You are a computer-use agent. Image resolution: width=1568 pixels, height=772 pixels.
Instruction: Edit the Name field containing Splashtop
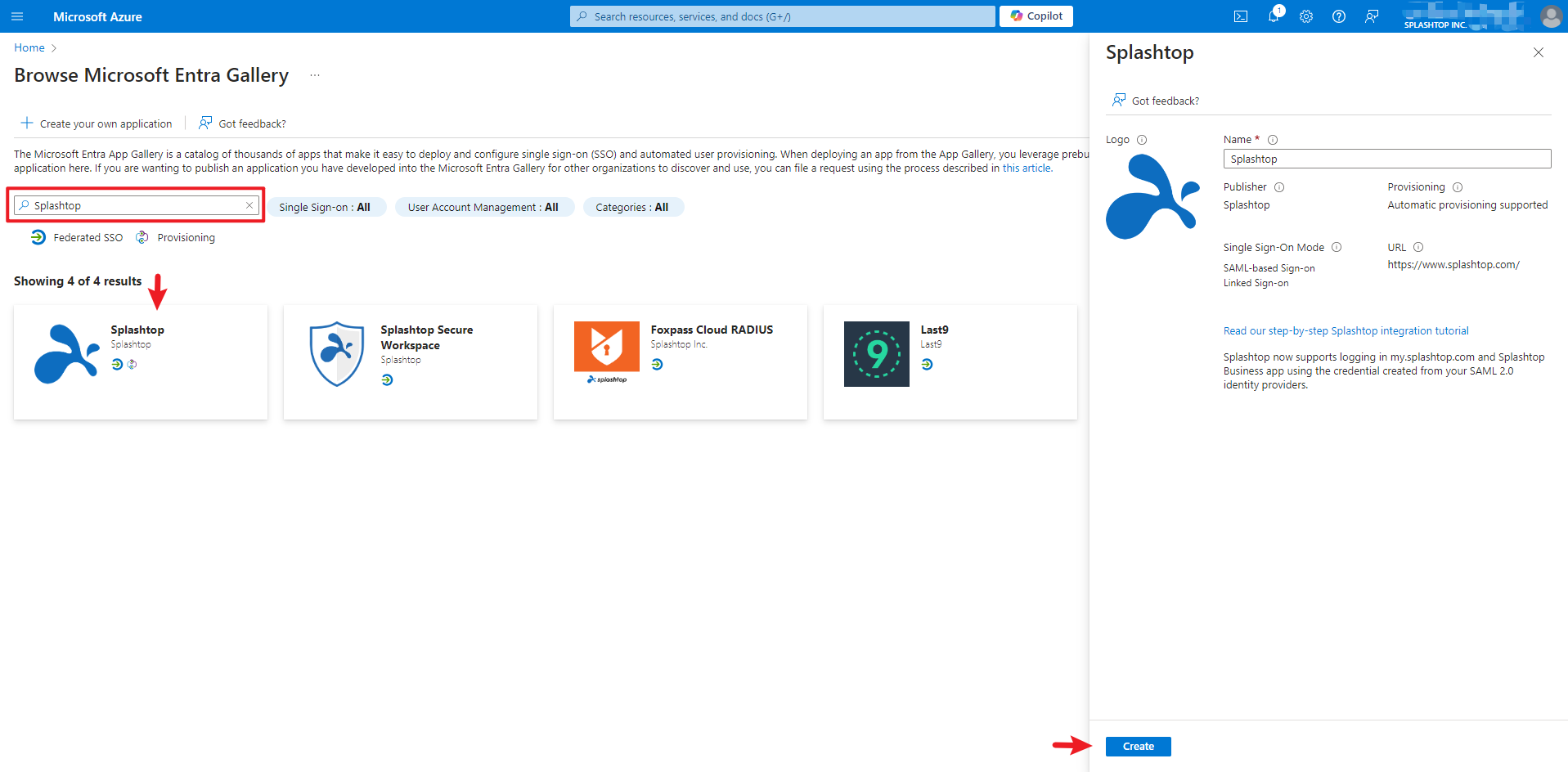click(1387, 159)
